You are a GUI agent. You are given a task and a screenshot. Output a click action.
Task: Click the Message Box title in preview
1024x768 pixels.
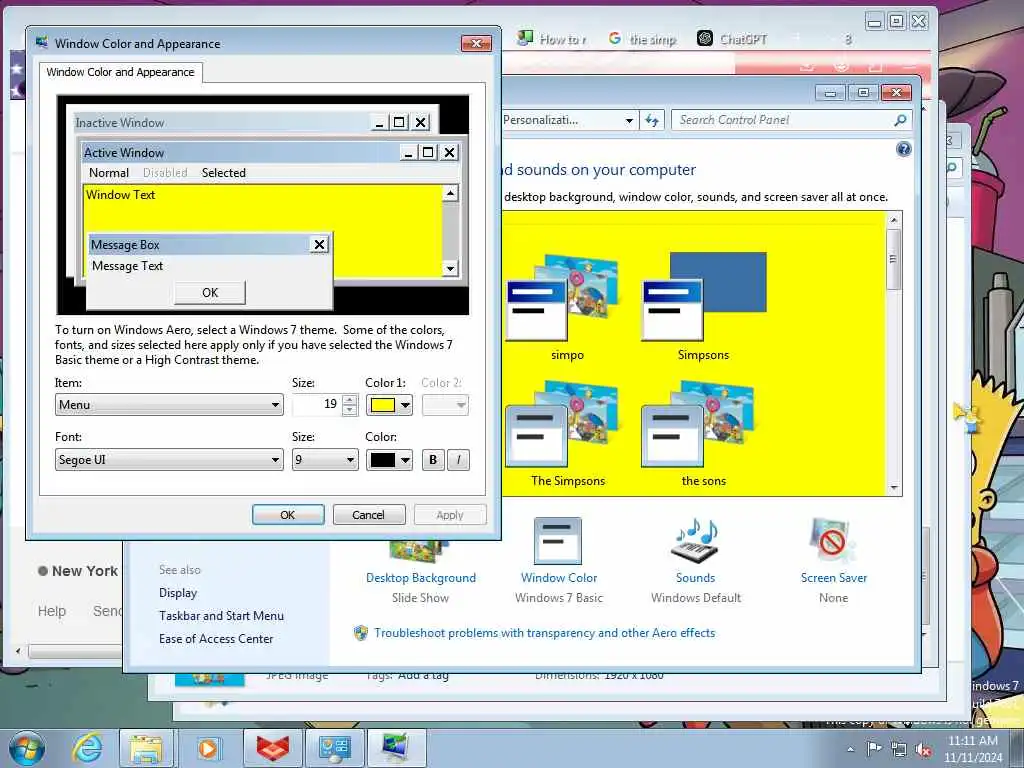[125, 245]
